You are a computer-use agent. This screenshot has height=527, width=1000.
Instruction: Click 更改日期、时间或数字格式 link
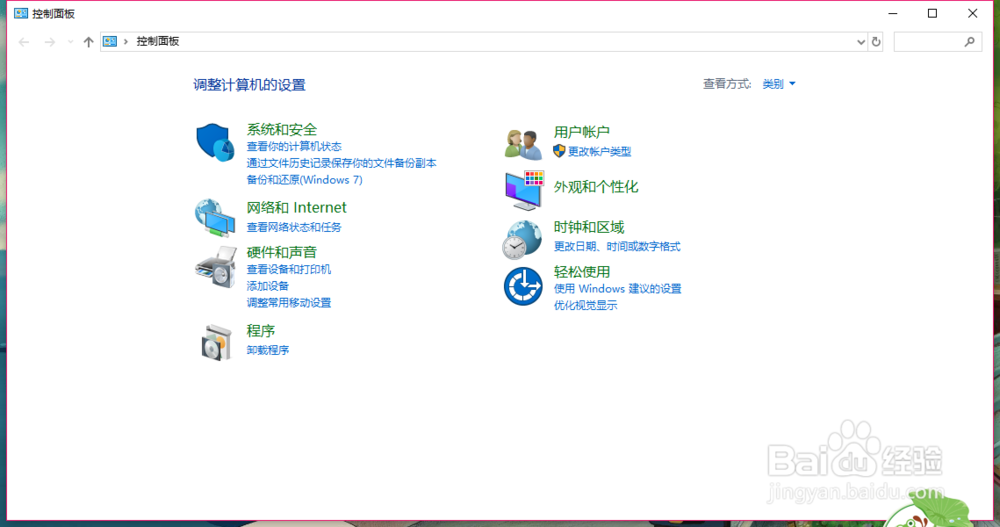point(617,246)
